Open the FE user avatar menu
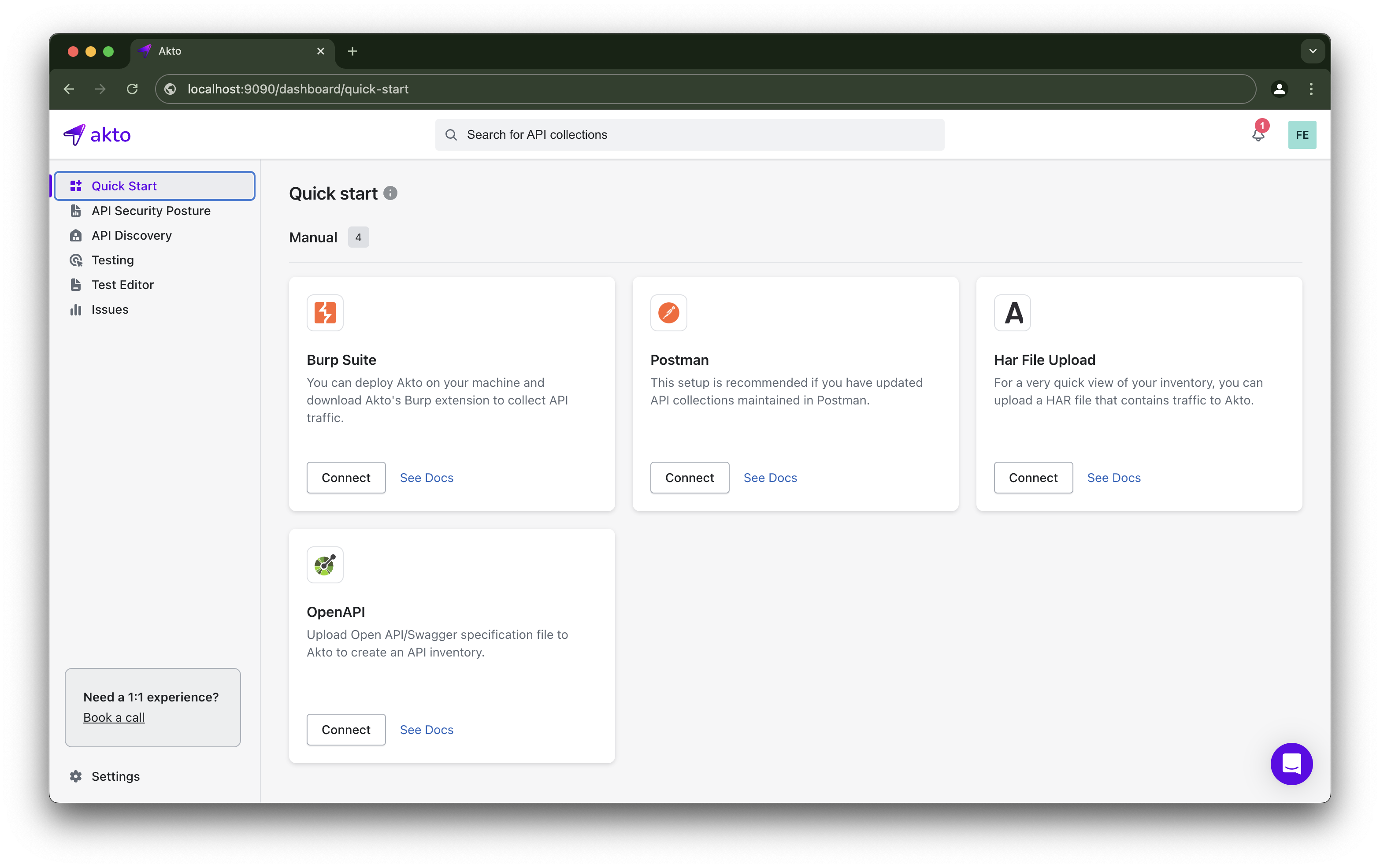Screen dimensions: 1380x868 1302,135
